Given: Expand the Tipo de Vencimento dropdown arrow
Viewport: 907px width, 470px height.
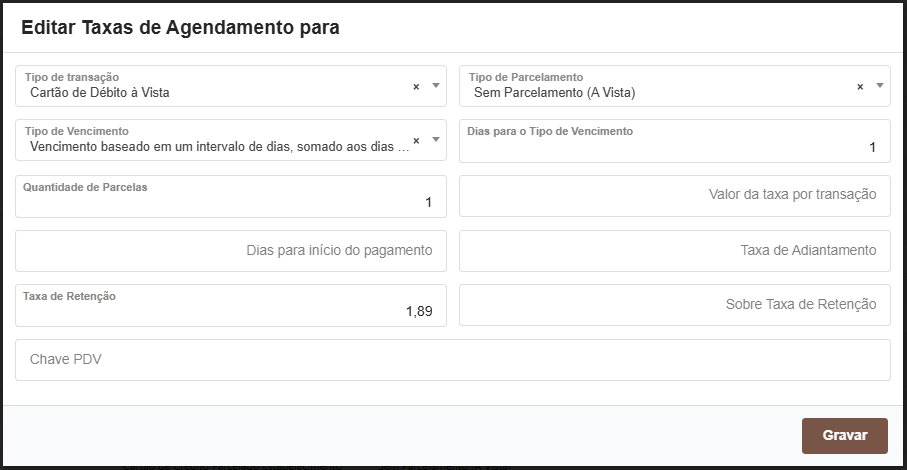Looking at the screenshot, I should (x=435, y=140).
